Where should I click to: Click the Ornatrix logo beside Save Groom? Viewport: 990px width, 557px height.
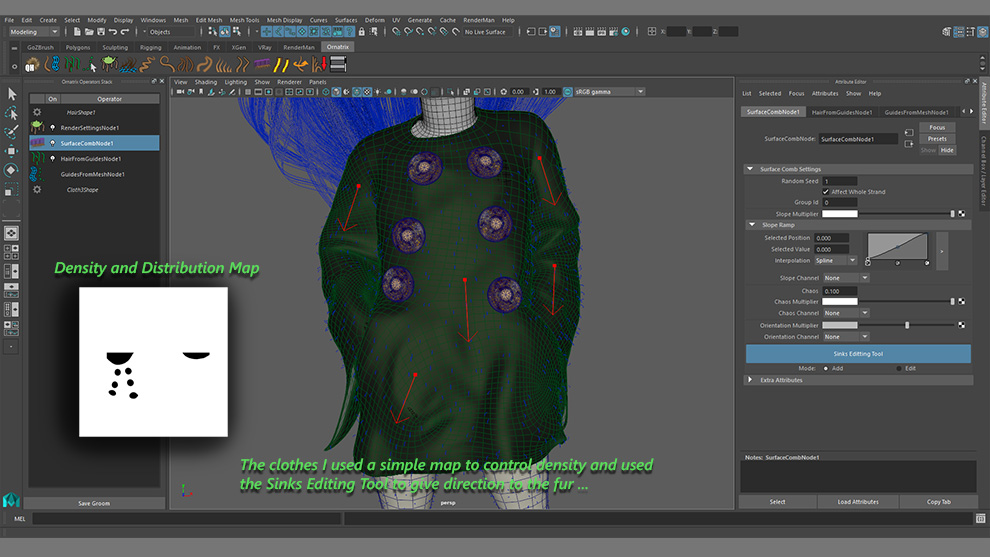coord(11,499)
